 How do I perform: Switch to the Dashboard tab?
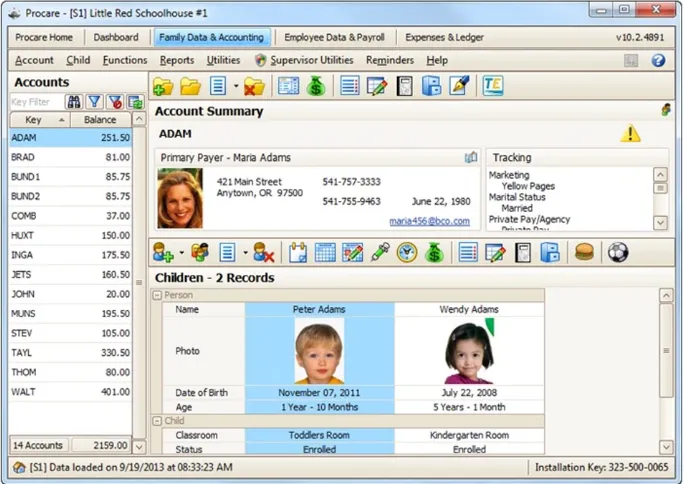click(x=116, y=37)
